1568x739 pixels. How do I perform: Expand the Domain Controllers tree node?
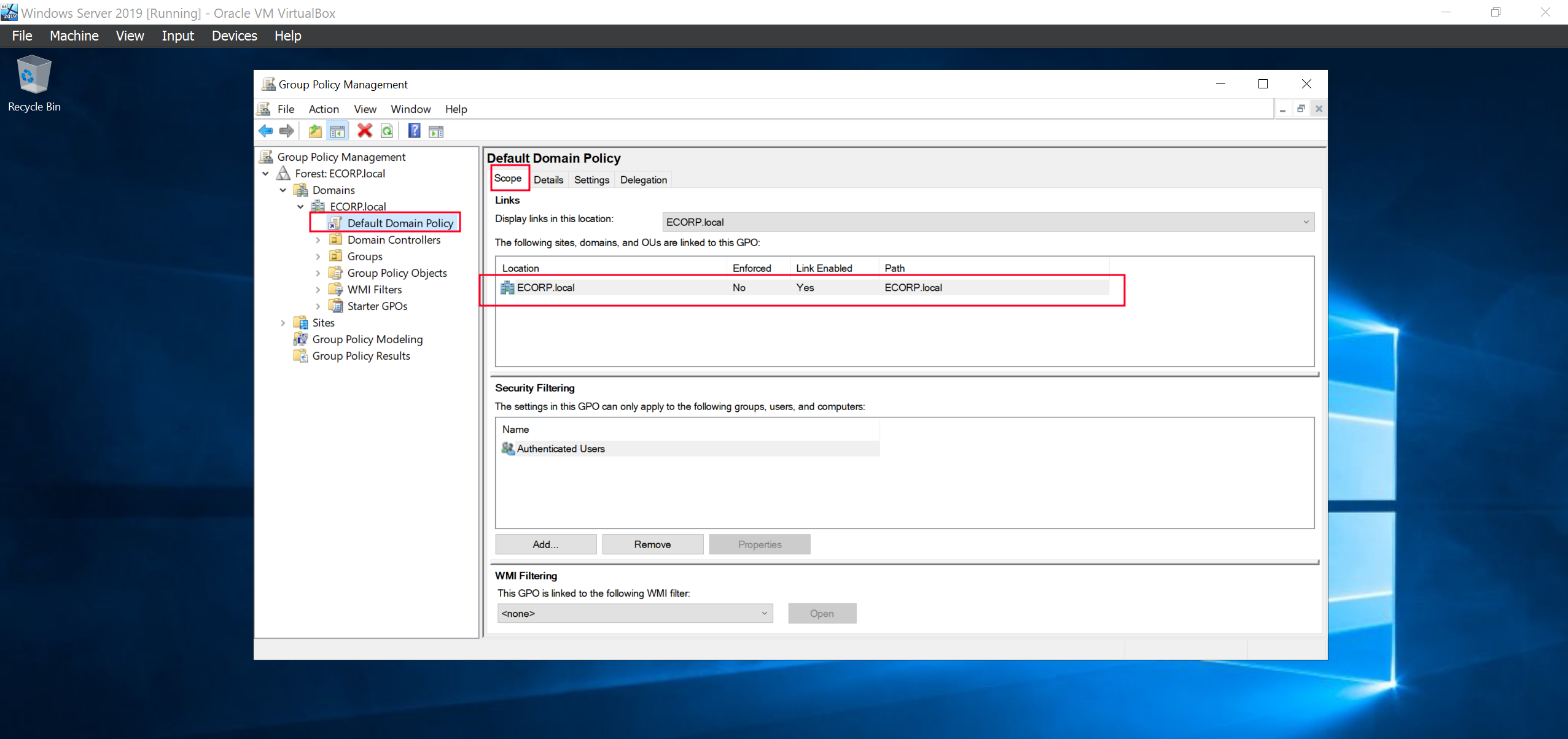318,240
